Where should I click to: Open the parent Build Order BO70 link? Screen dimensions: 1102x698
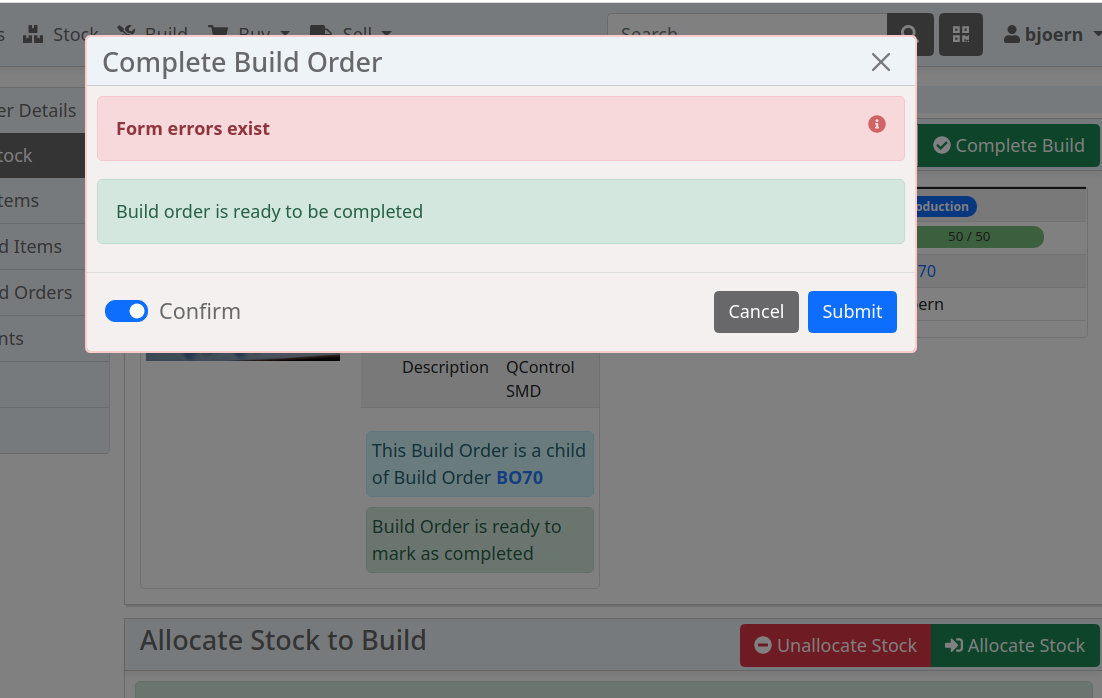click(519, 476)
